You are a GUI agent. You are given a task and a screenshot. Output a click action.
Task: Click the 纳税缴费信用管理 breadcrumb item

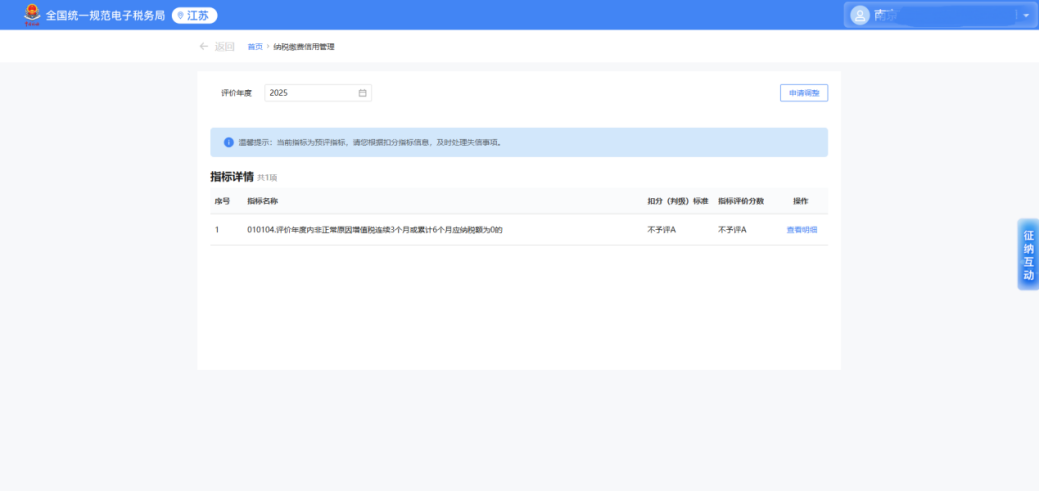tap(304, 47)
